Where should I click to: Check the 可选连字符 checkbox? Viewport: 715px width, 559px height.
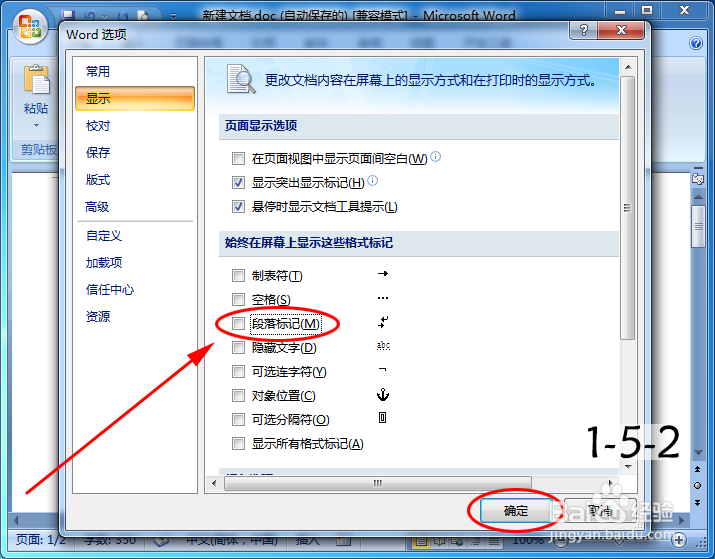pyautogui.click(x=238, y=372)
